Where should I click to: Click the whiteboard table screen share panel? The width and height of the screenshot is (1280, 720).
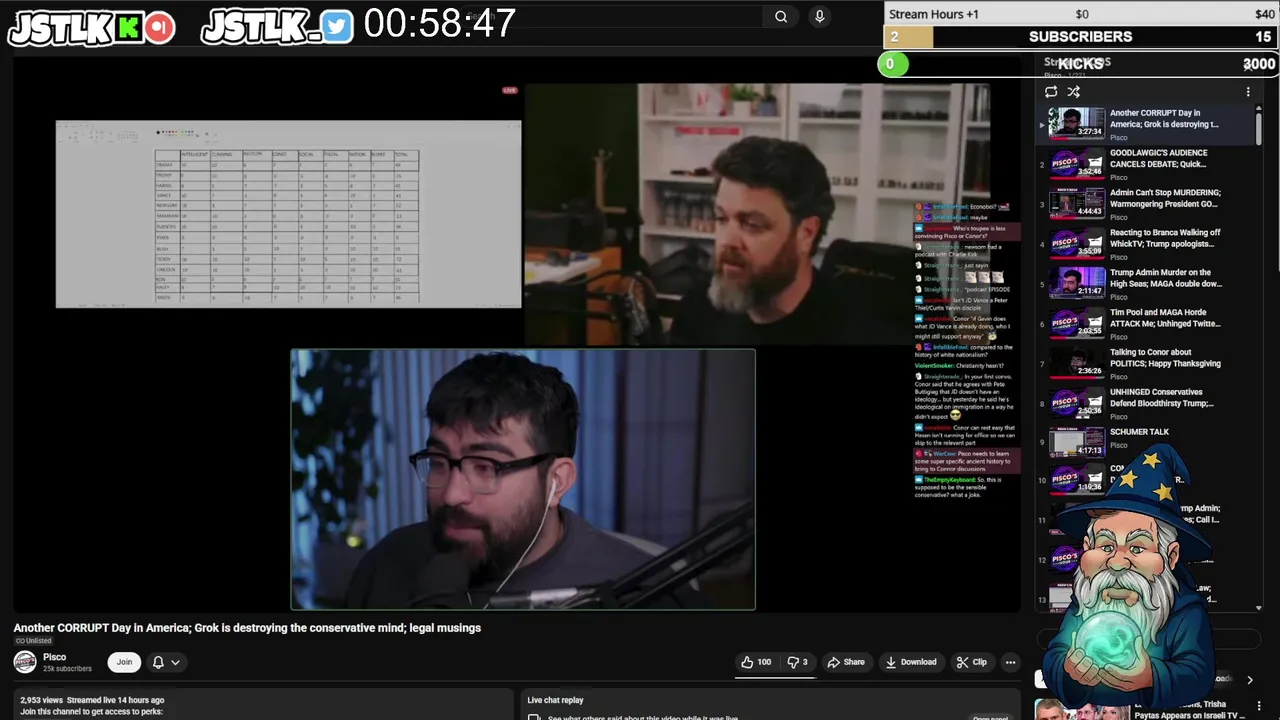coord(288,214)
